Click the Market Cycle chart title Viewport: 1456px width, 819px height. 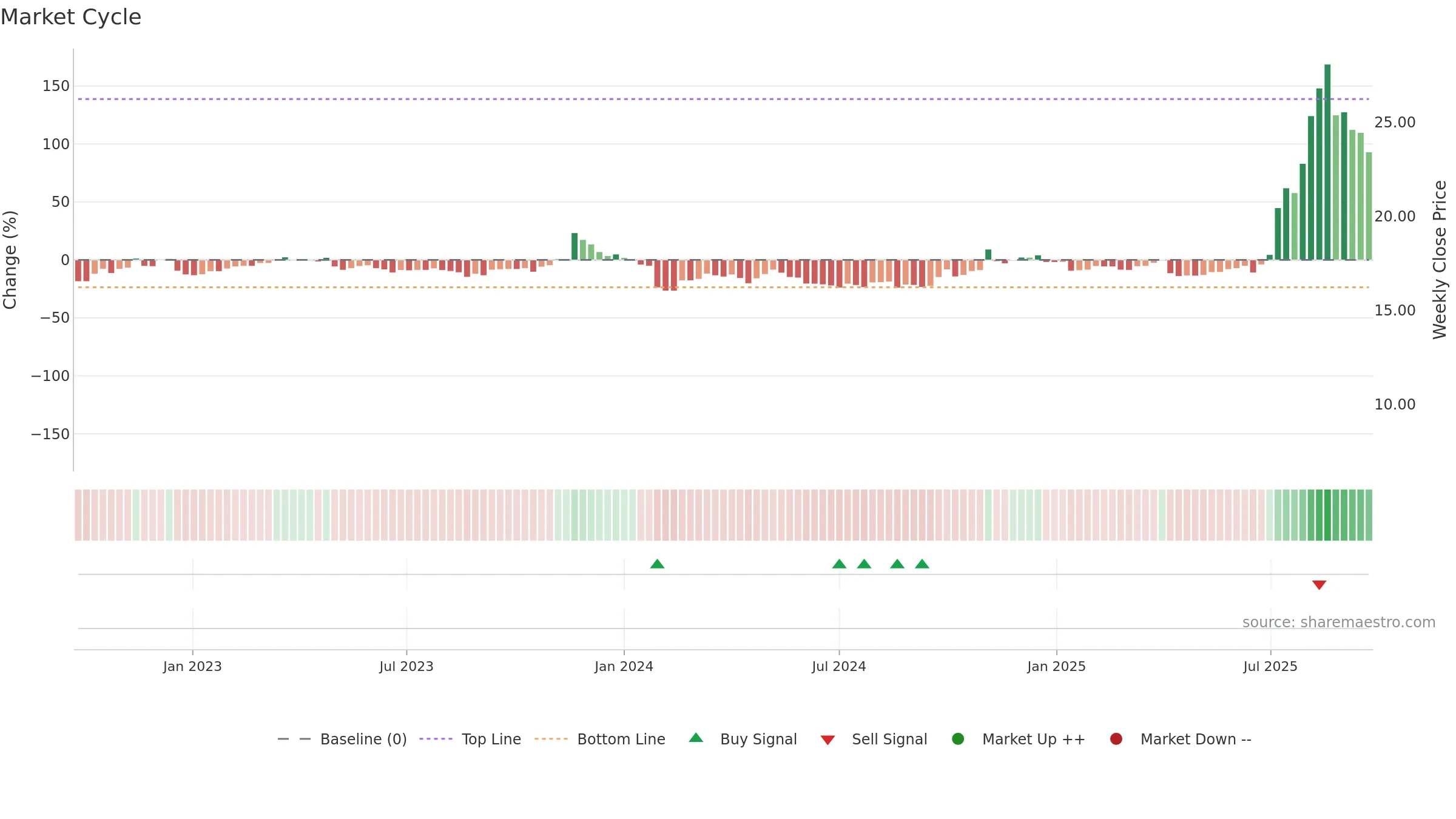pos(70,17)
